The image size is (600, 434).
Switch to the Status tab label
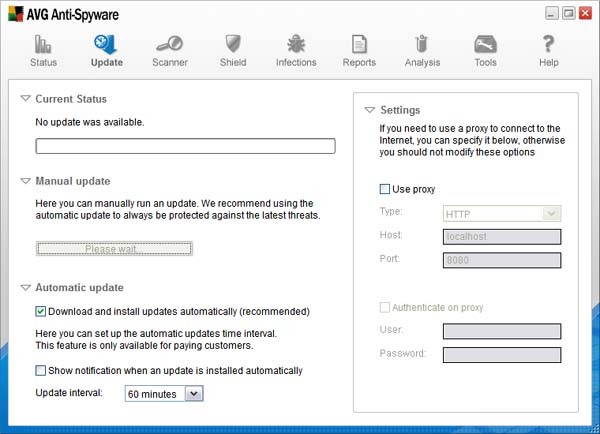(43, 62)
